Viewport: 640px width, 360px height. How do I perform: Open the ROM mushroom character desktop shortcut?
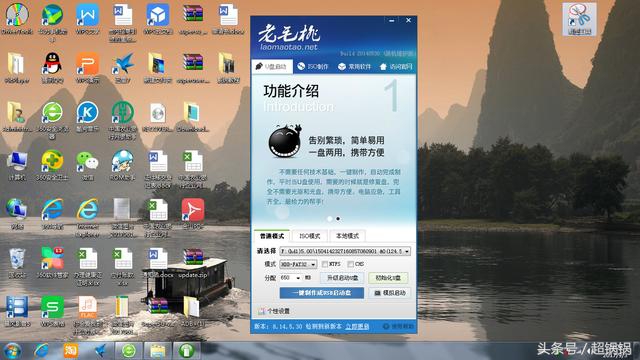tap(122, 166)
